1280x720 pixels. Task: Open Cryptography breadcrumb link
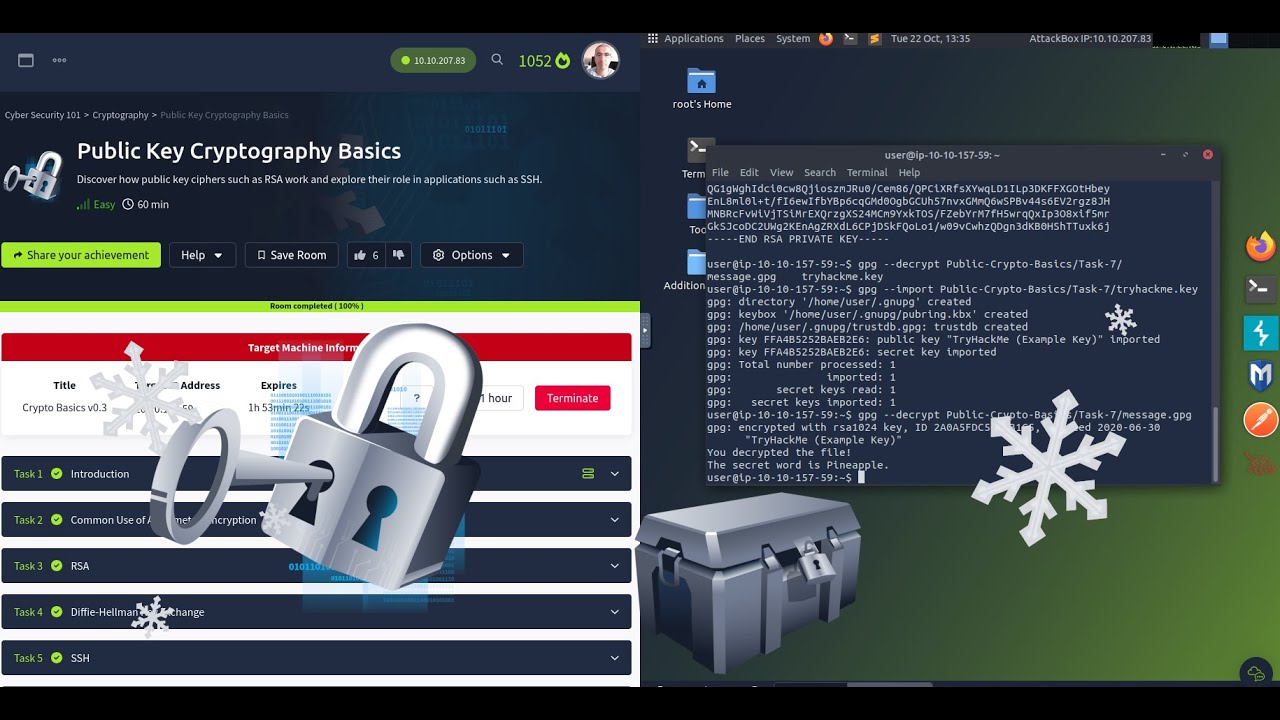click(x=120, y=115)
